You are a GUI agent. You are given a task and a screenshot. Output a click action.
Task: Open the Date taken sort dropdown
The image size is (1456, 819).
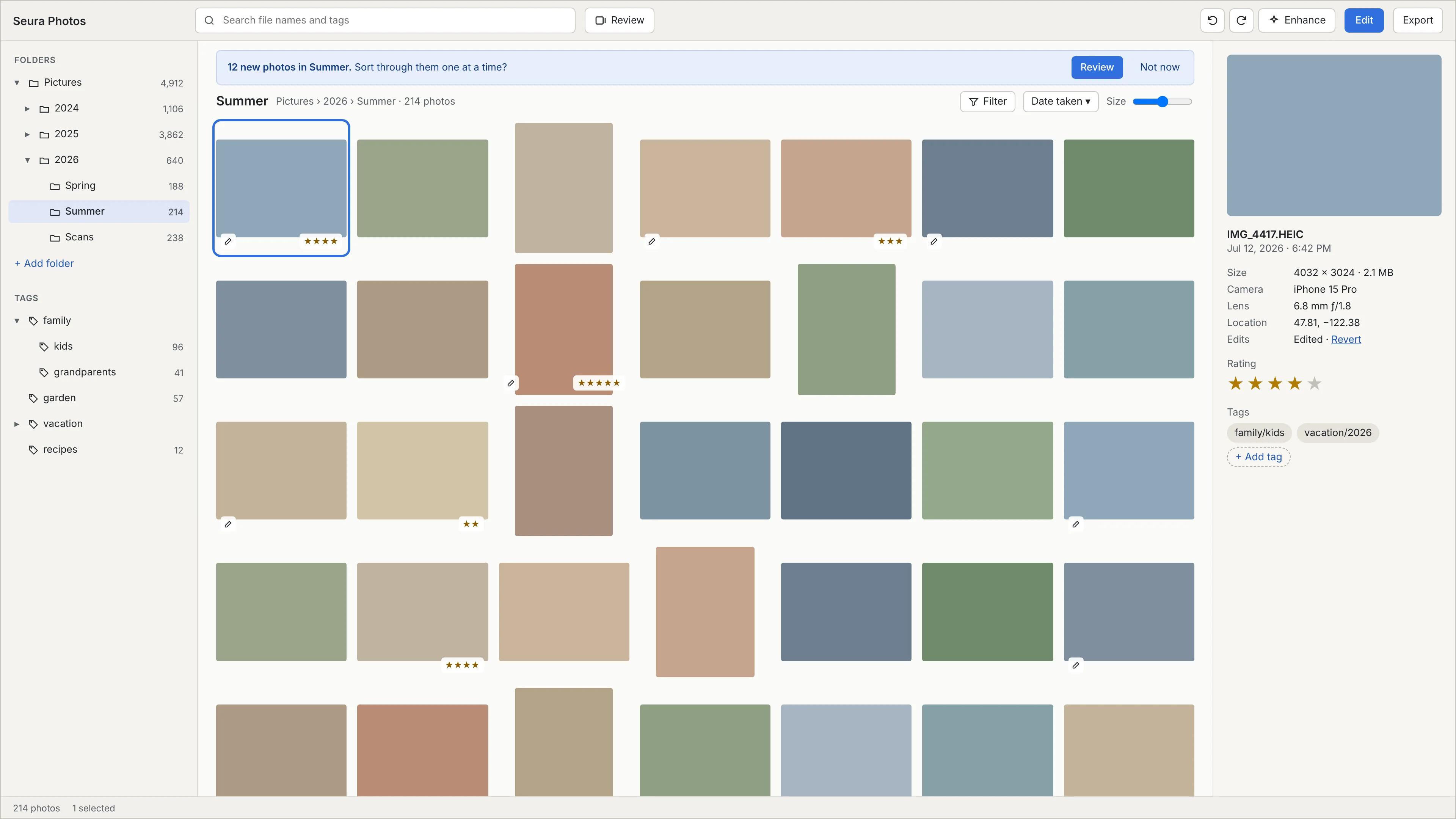coord(1061,101)
